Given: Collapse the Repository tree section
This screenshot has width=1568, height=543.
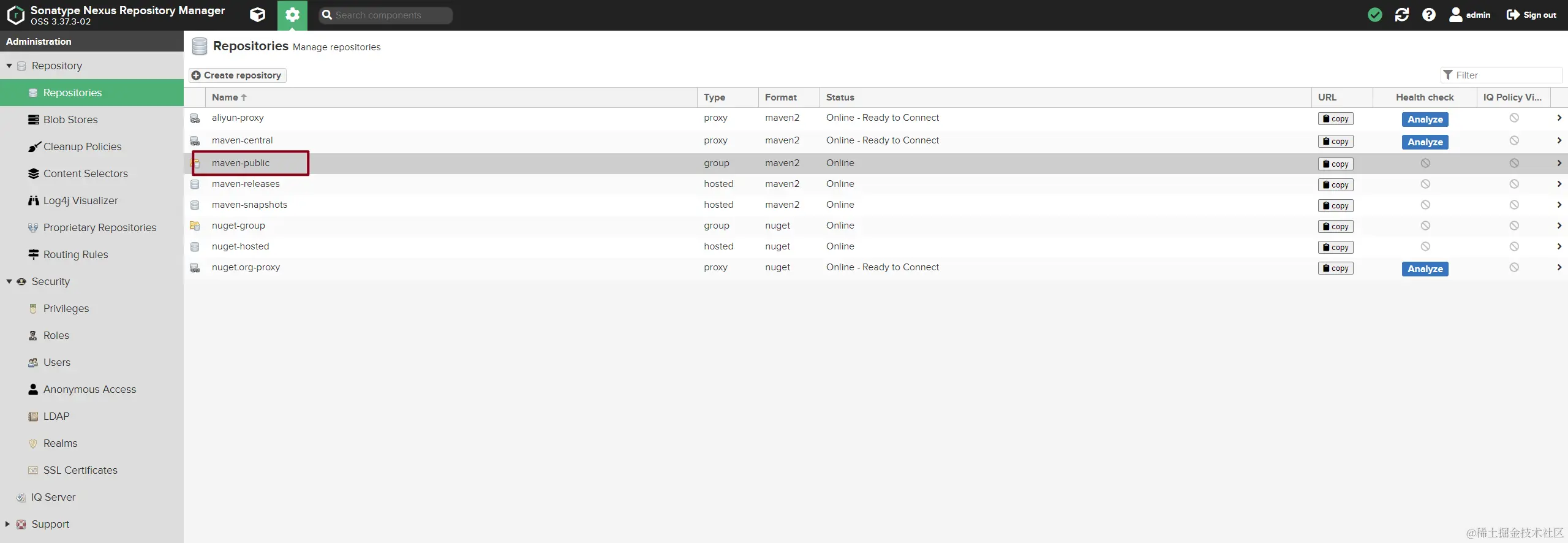Looking at the screenshot, I should [9, 66].
